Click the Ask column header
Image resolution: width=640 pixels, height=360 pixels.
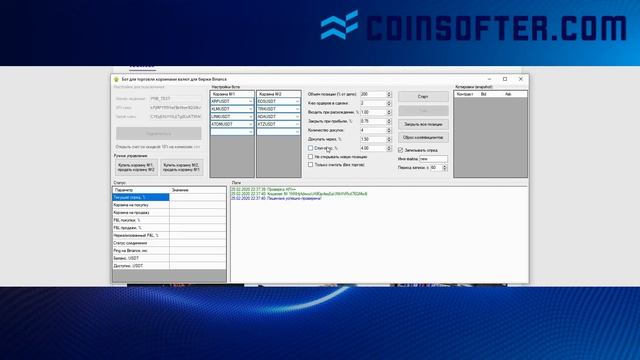pyautogui.click(x=515, y=94)
